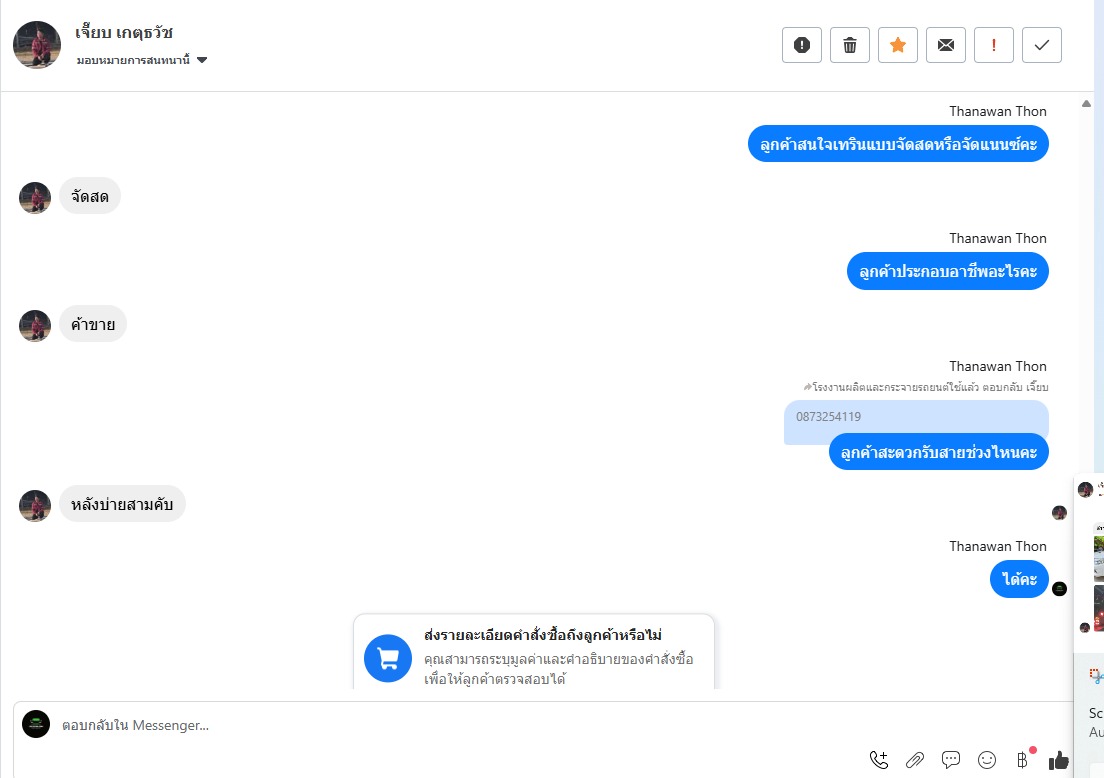The height and width of the screenshot is (778, 1104).
Task: Toggle the red exclamation priority button
Action: (x=993, y=45)
